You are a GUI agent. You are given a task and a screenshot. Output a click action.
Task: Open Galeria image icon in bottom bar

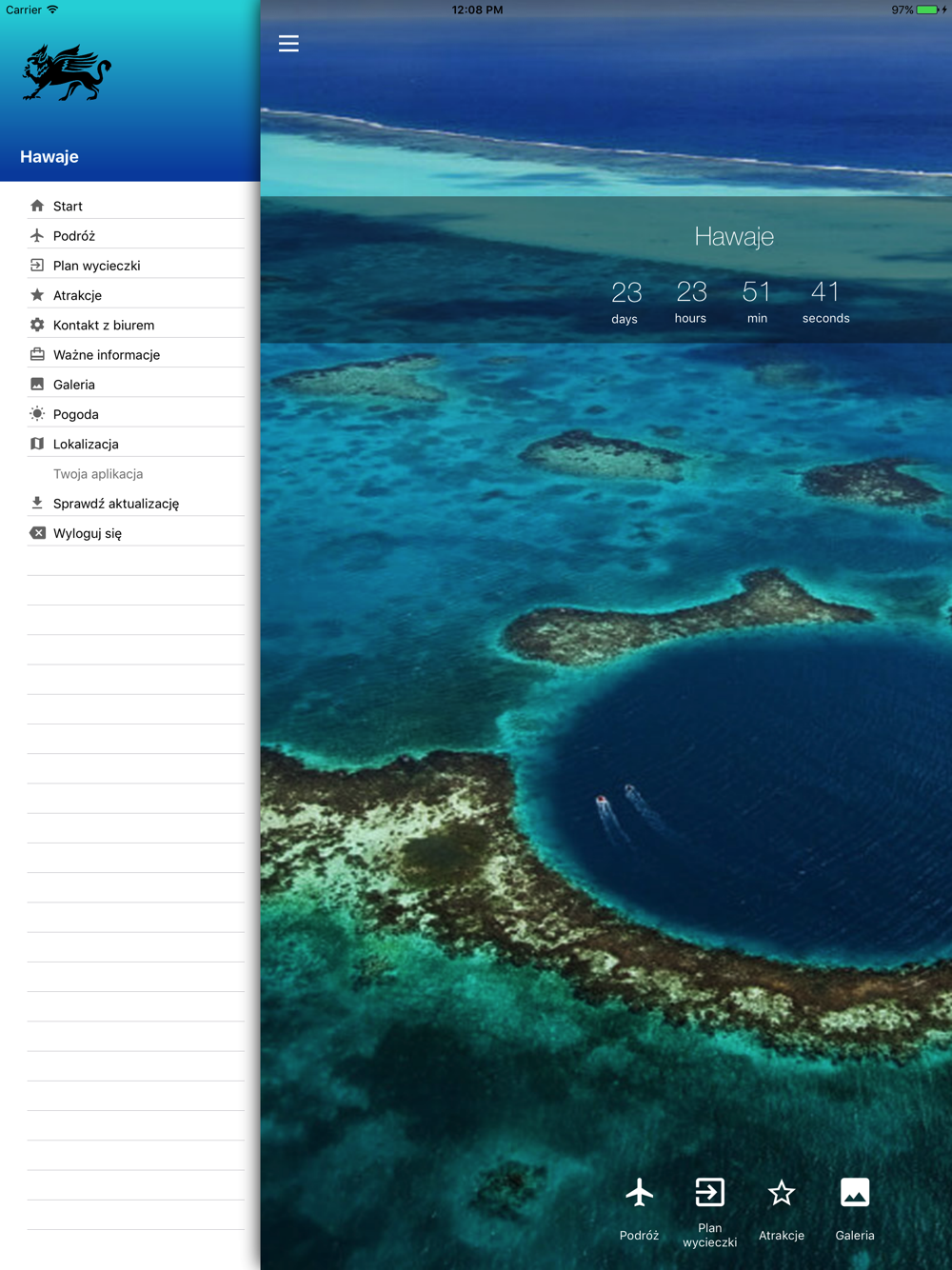[x=854, y=1193]
